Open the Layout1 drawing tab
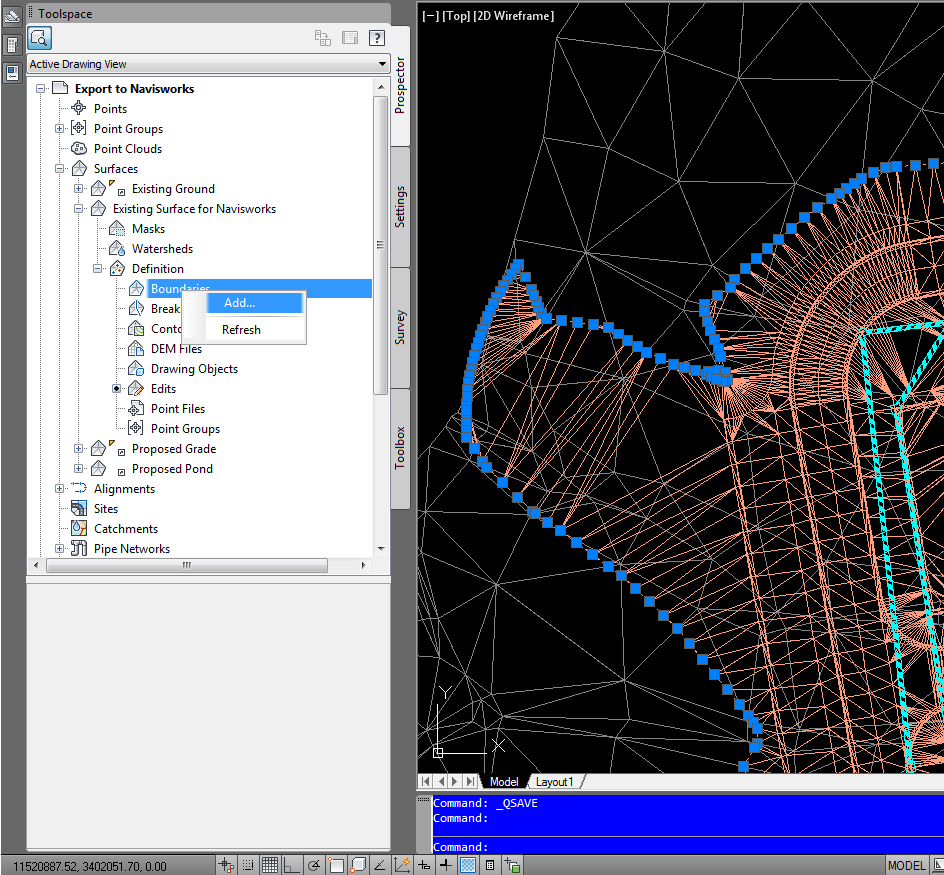 [x=554, y=782]
